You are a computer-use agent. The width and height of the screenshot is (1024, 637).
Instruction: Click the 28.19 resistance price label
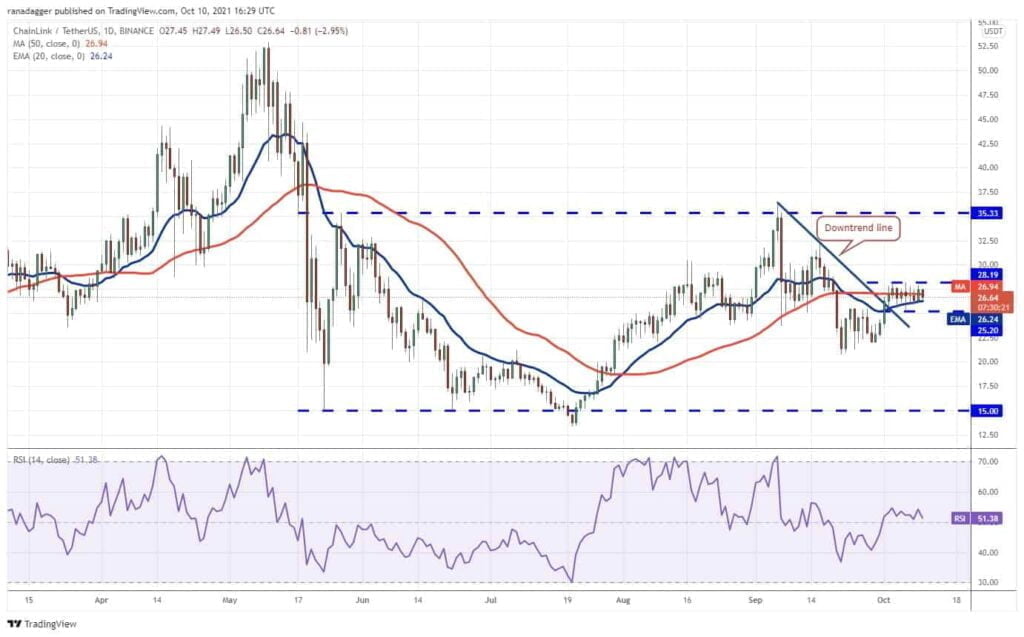tap(987, 275)
